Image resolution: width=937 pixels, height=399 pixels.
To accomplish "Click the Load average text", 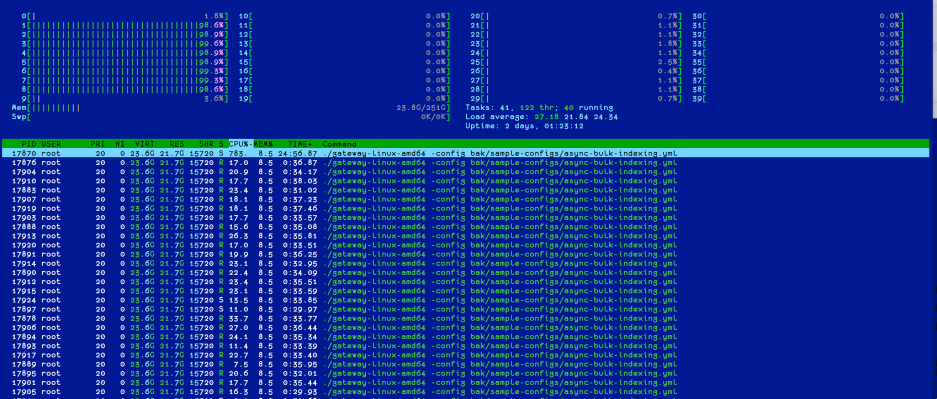I will click(541, 117).
